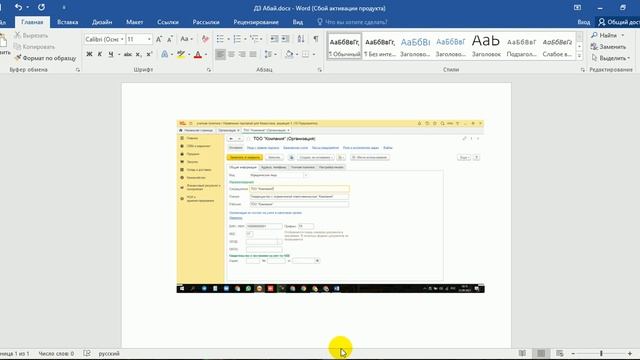The image size is (640, 360).
Task: Expand the Styles gallery with the More arrow
Action: pyautogui.click(x=579, y=56)
